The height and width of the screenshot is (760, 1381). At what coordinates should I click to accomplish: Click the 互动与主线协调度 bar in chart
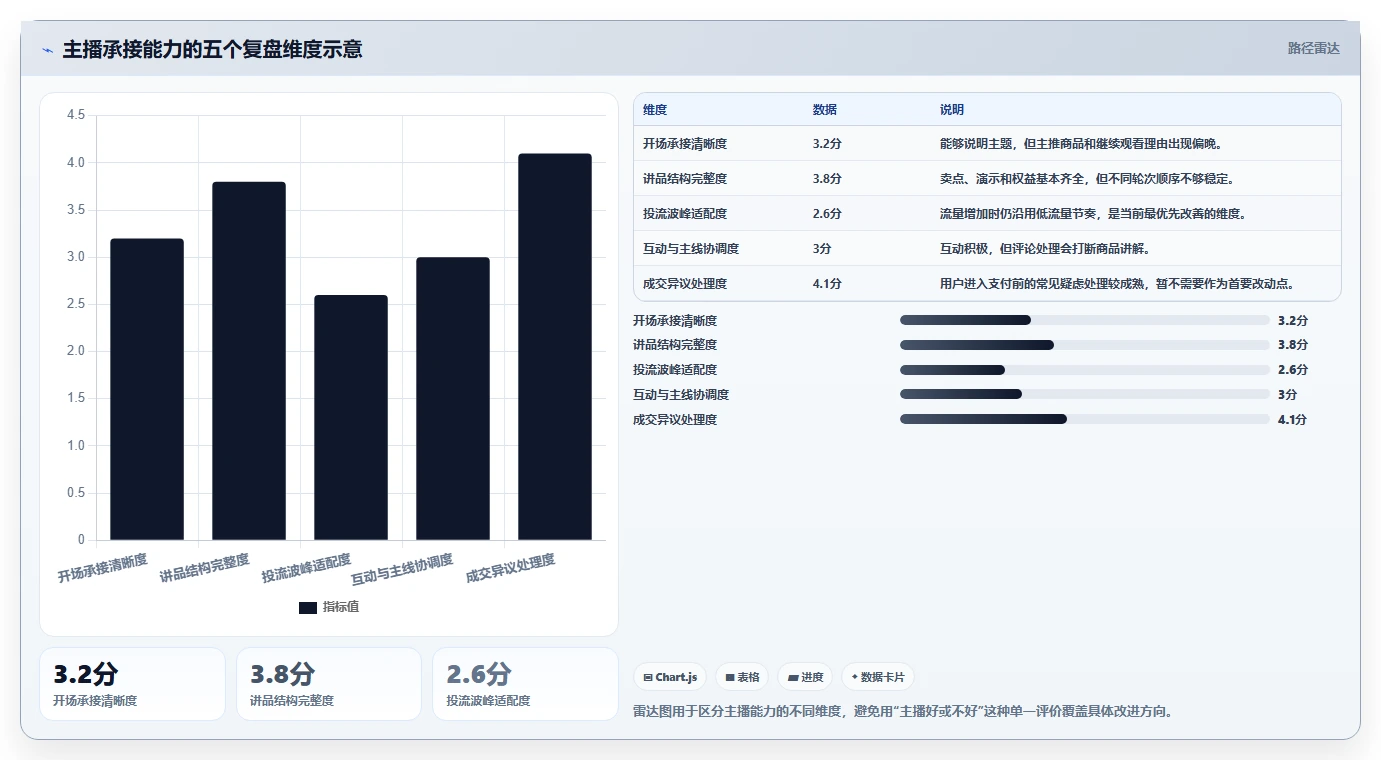(453, 399)
